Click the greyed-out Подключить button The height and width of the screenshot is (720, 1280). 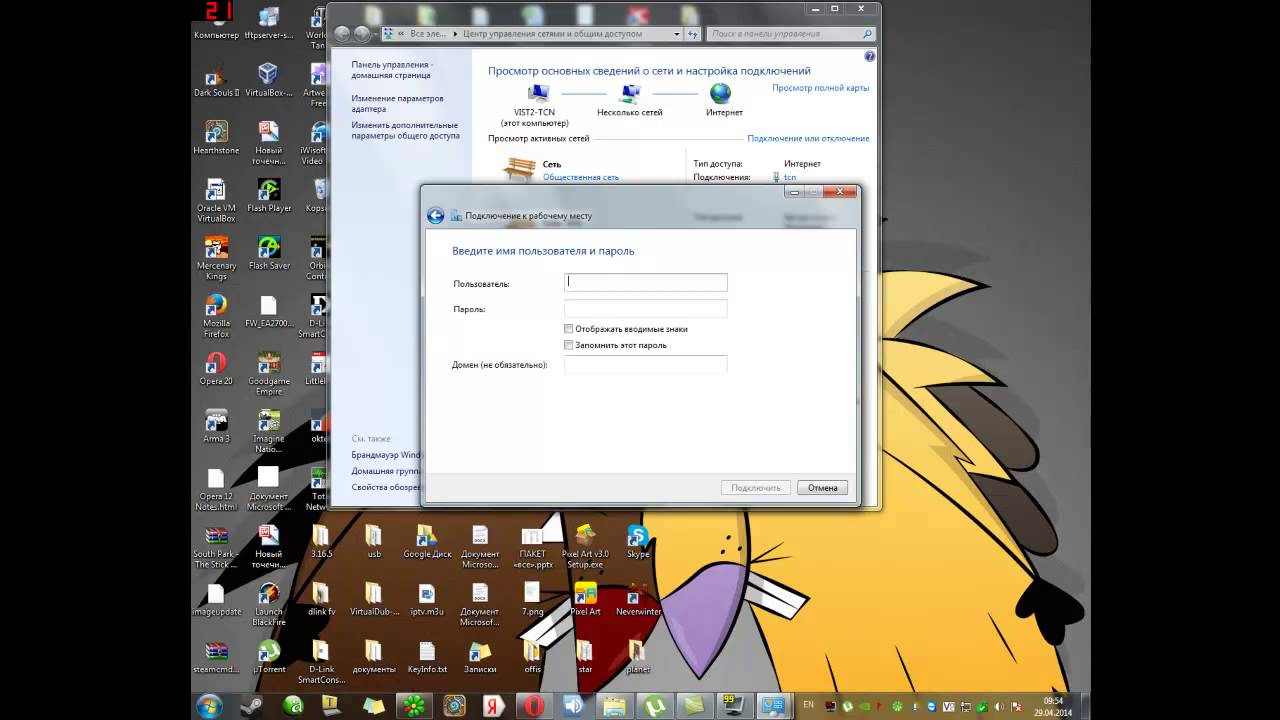[755, 488]
